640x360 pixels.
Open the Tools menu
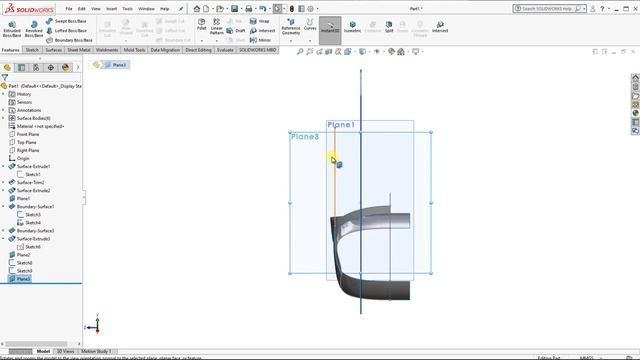click(127, 9)
